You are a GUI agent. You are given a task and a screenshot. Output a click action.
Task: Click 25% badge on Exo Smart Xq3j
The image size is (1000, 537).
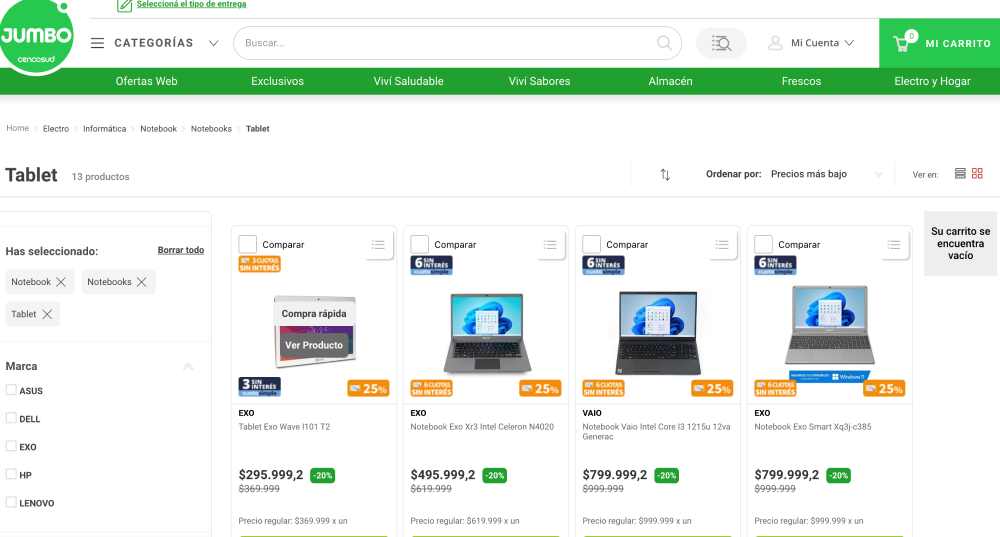coord(884,388)
